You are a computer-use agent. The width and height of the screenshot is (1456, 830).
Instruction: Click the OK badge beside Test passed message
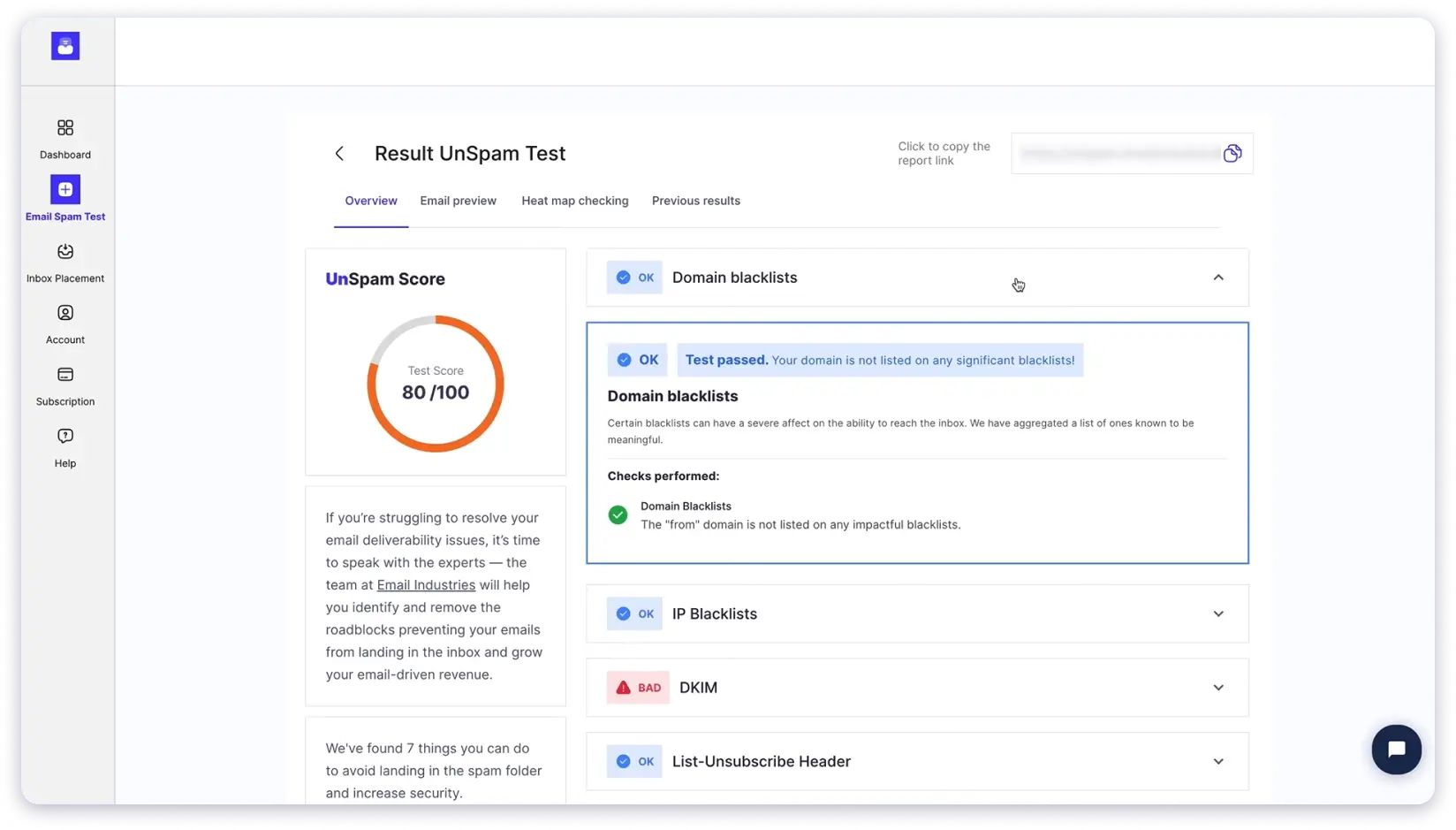(x=637, y=360)
